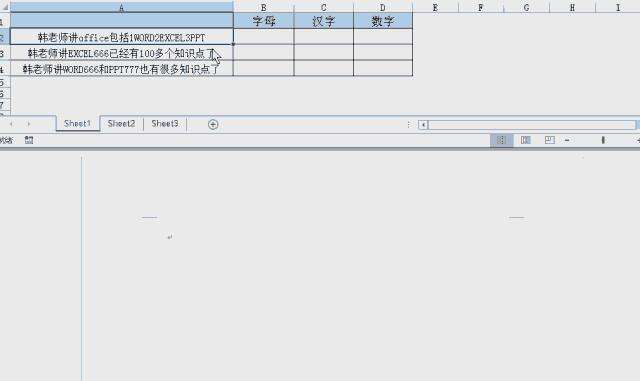Click the zoom out minus button
Screen dimensions: 640x381
point(567,140)
